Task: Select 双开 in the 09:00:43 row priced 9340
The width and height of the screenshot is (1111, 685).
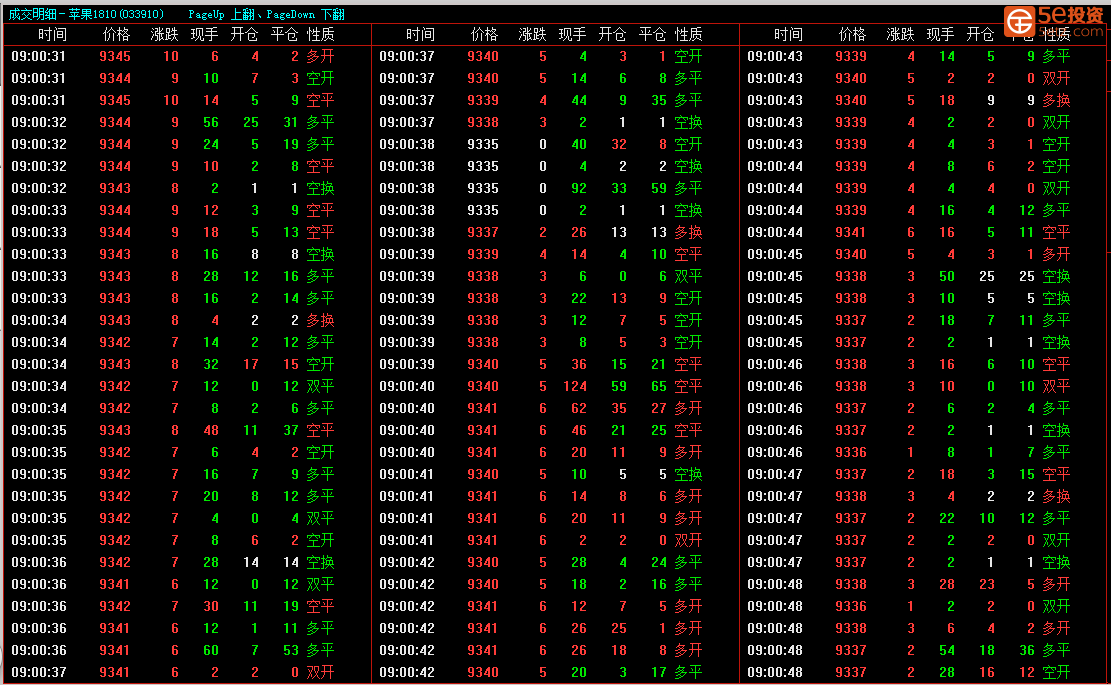Action: tap(1056, 79)
